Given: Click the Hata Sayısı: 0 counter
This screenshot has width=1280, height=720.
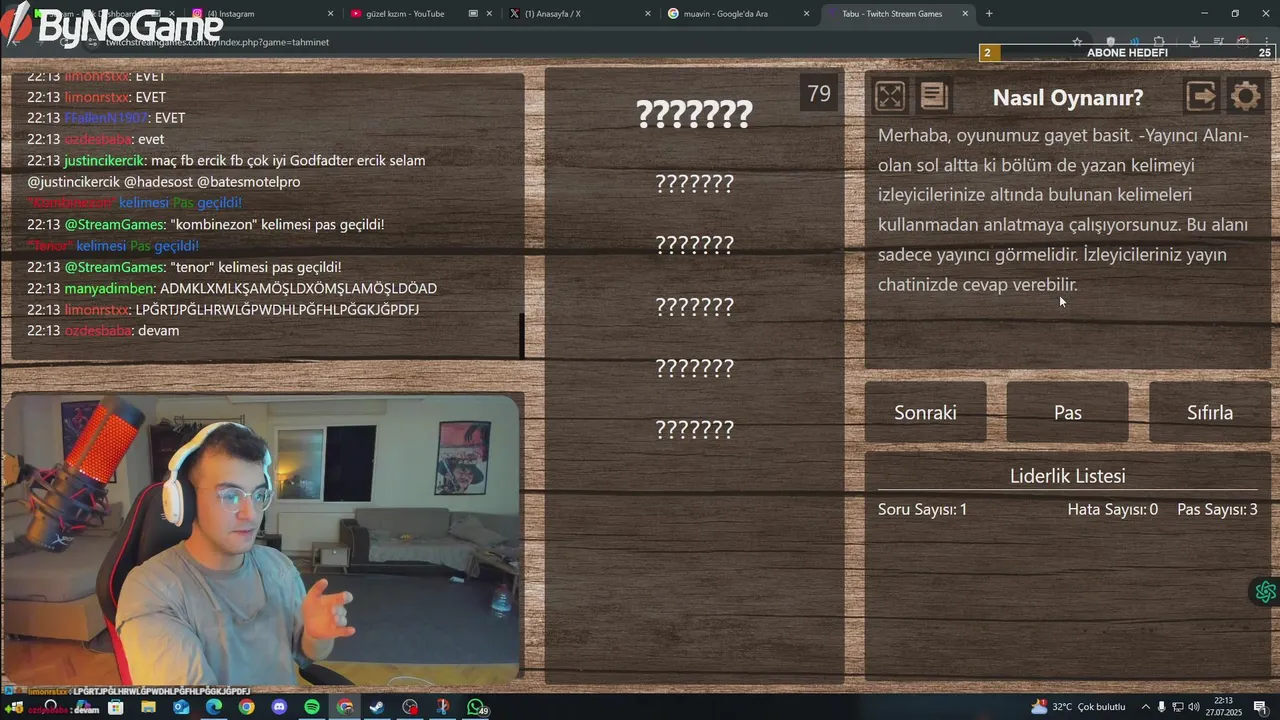Looking at the screenshot, I should click(x=1112, y=509).
